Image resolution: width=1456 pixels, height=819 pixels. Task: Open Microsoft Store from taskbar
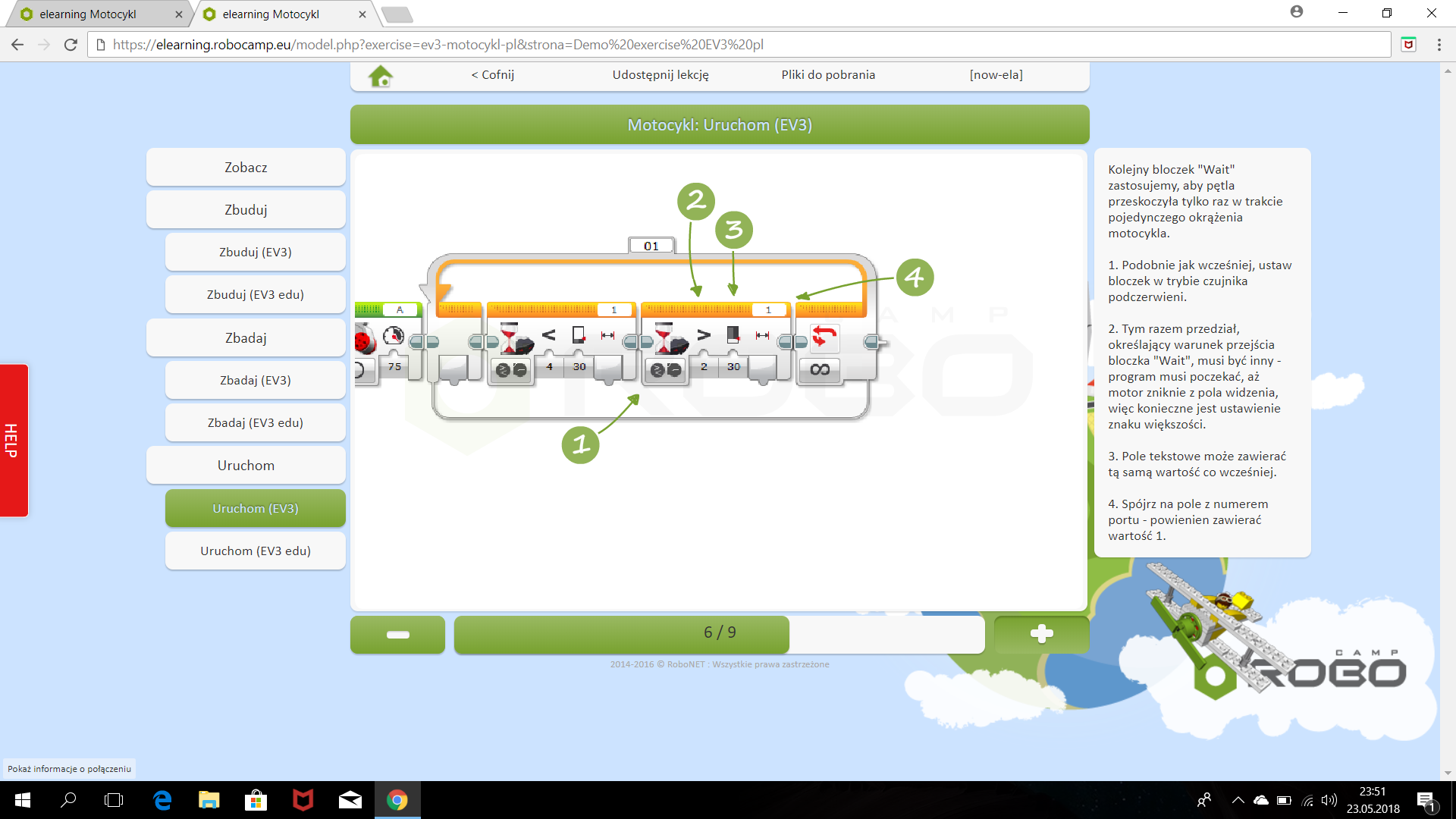point(256,801)
